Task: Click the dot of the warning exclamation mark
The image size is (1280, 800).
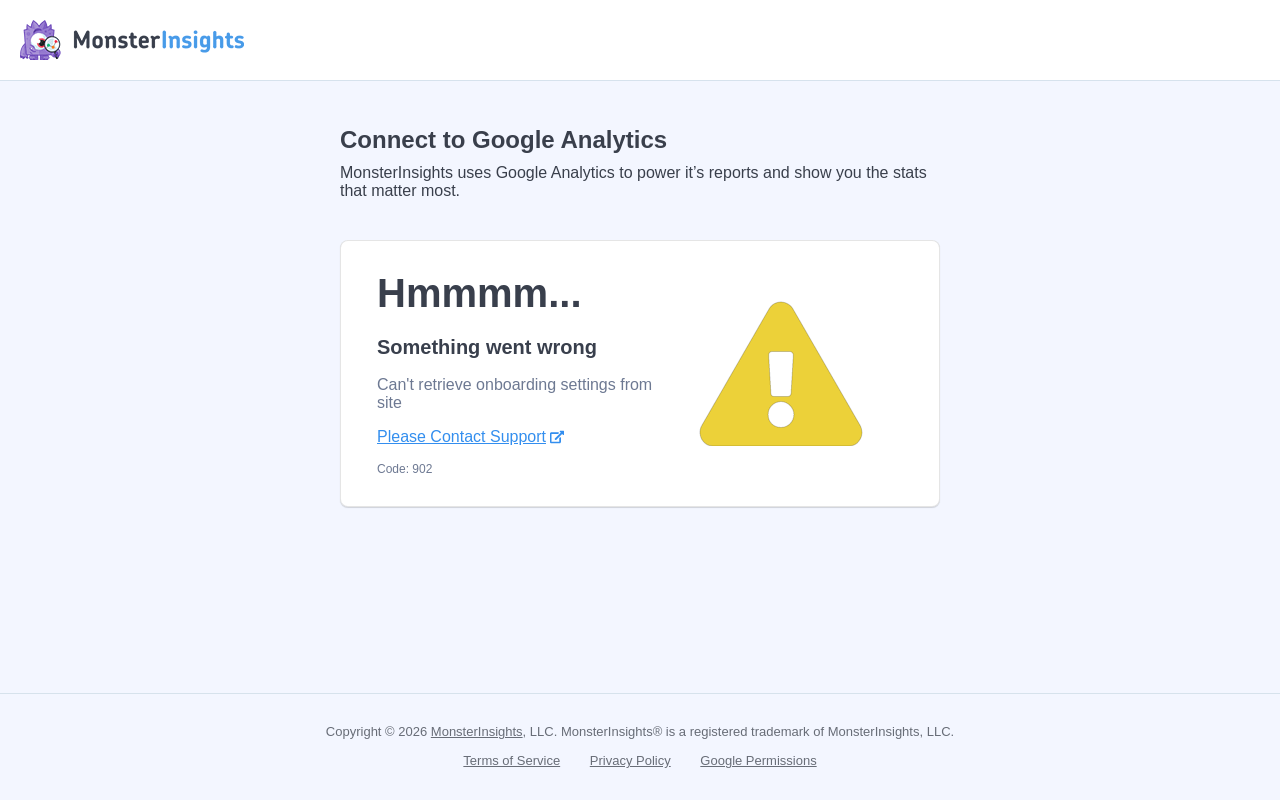Action: coord(781,414)
